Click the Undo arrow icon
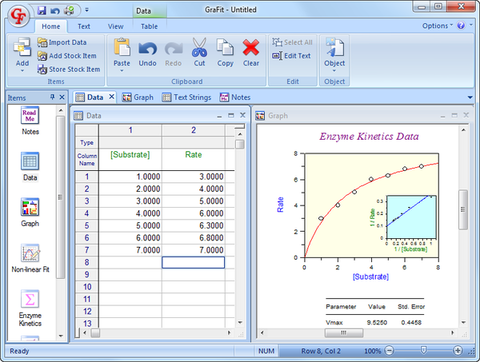This screenshot has height=362, width=480. pyautogui.click(x=147, y=48)
